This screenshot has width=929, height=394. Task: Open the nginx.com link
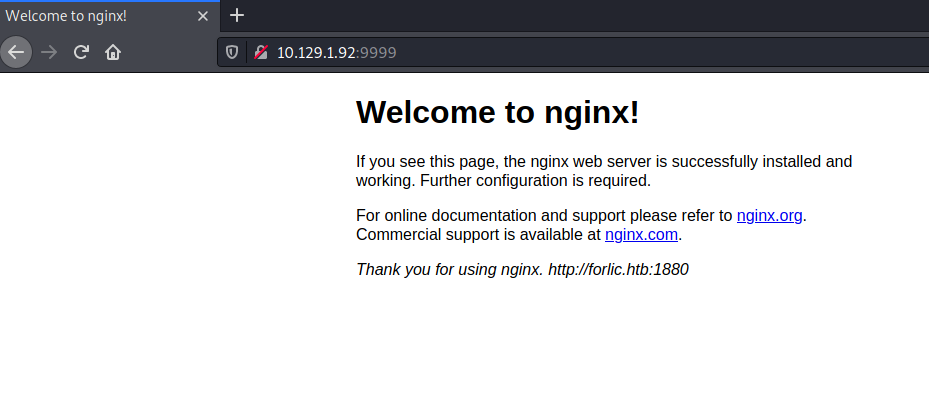[x=641, y=235]
